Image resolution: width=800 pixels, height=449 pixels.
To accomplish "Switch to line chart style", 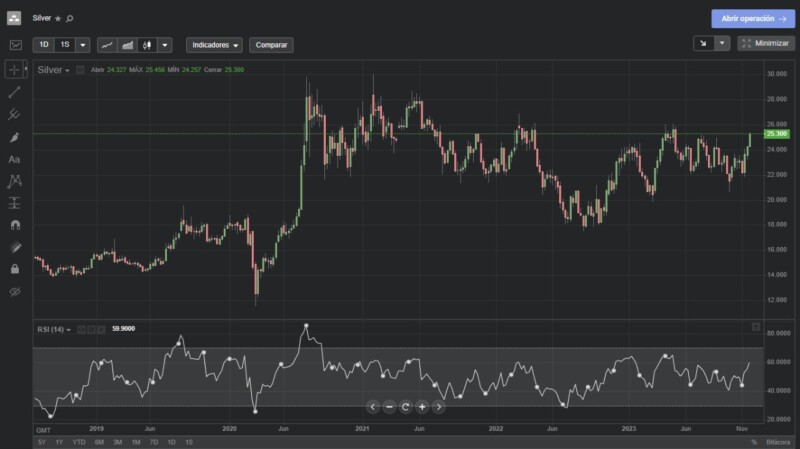I will coord(107,45).
